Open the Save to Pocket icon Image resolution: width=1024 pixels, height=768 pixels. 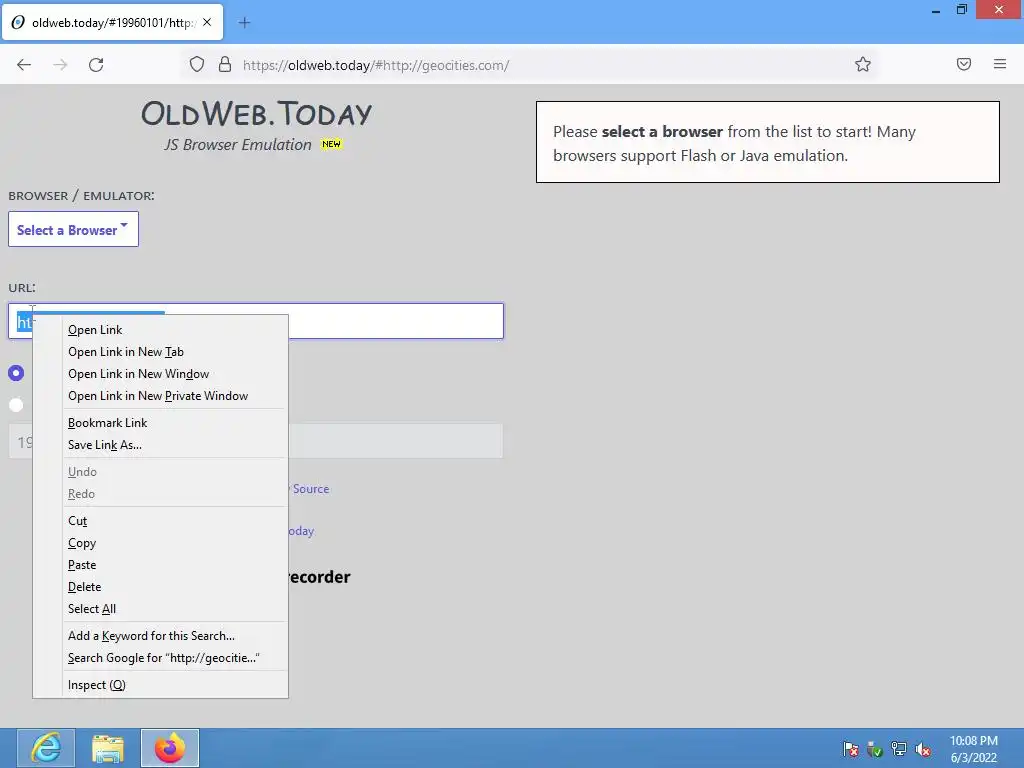[964, 64]
